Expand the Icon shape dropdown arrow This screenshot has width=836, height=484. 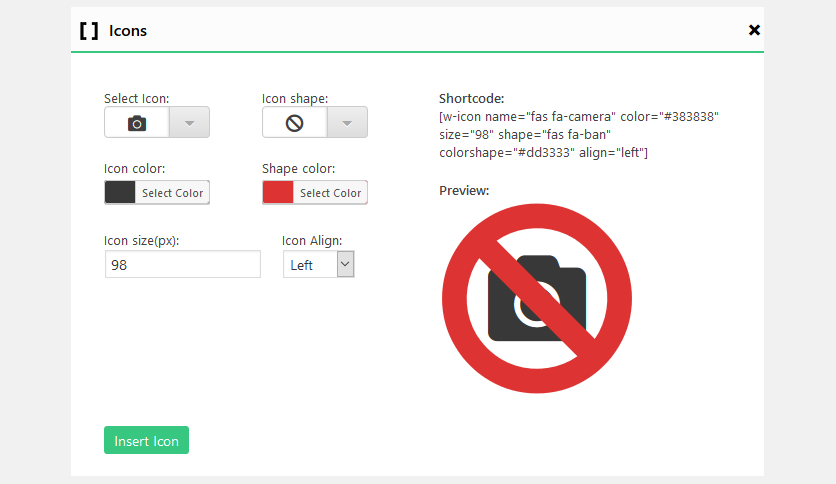(x=347, y=123)
